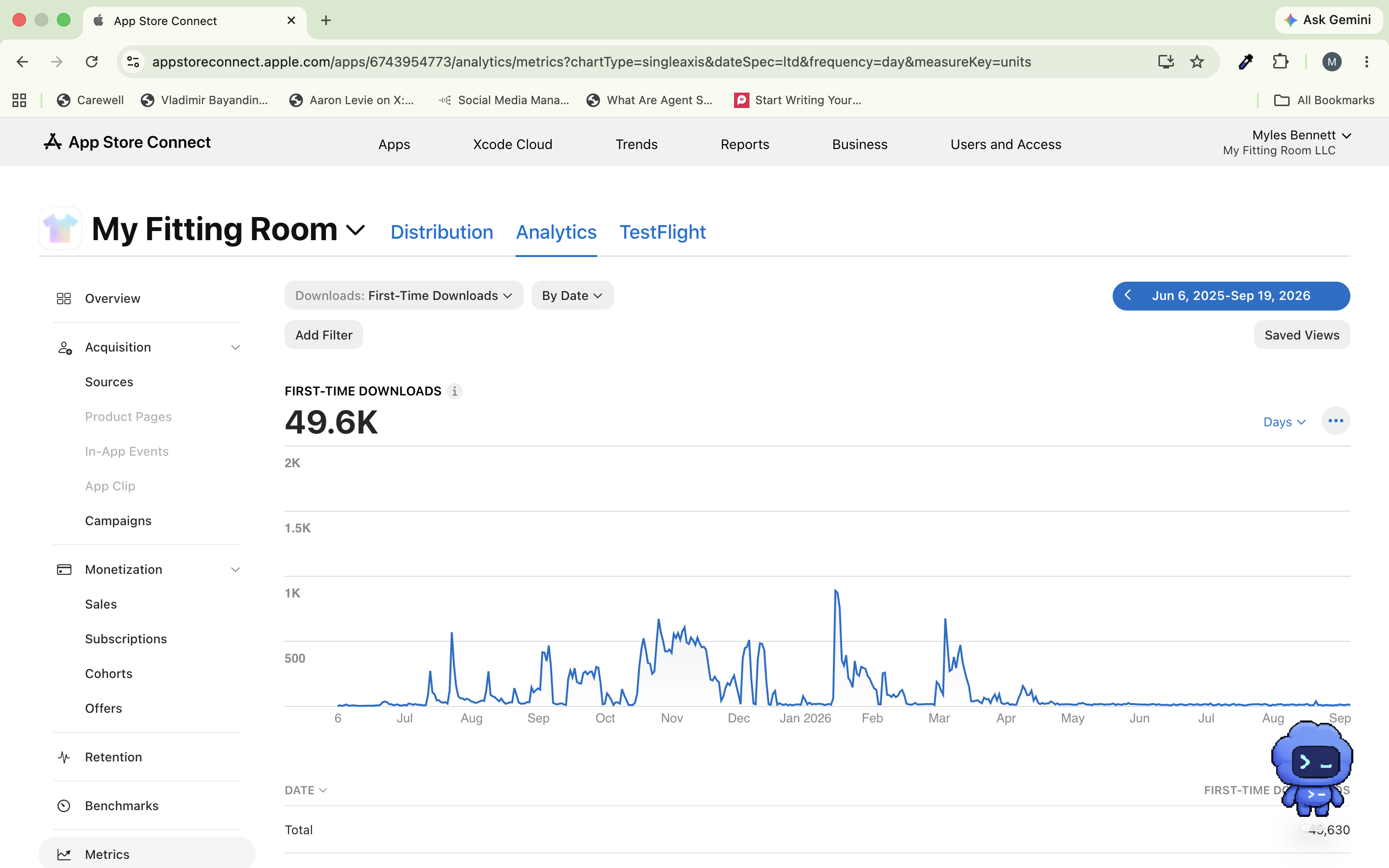The width and height of the screenshot is (1389, 868).
Task: Open the Apps menu item
Action: click(x=394, y=145)
